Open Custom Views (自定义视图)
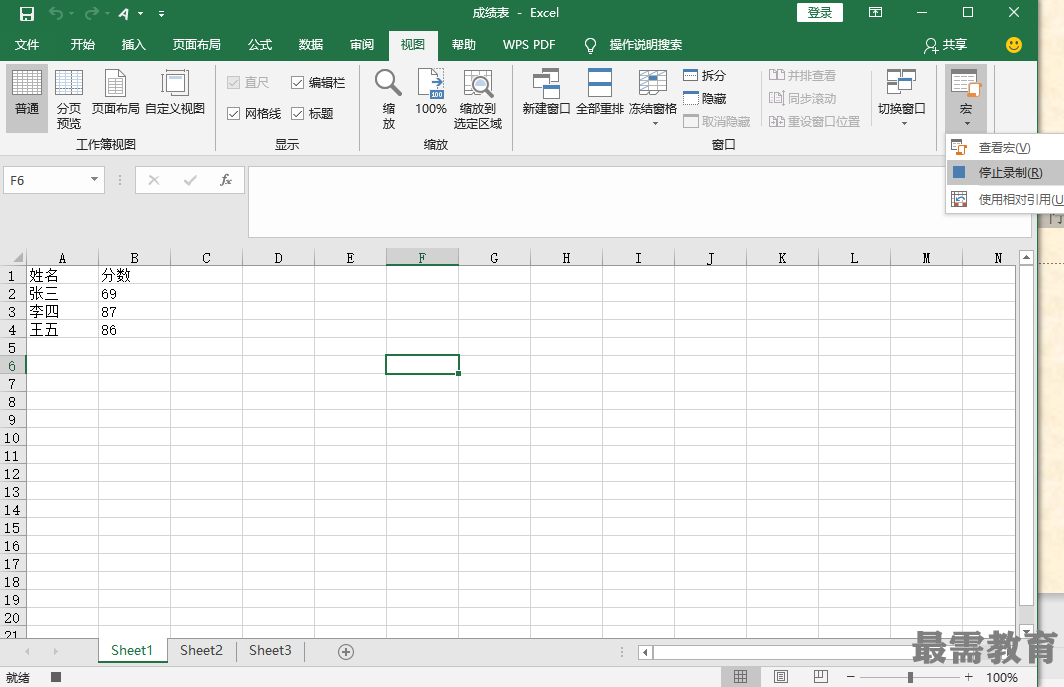The image size is (1064, 687). coord(175,91)
